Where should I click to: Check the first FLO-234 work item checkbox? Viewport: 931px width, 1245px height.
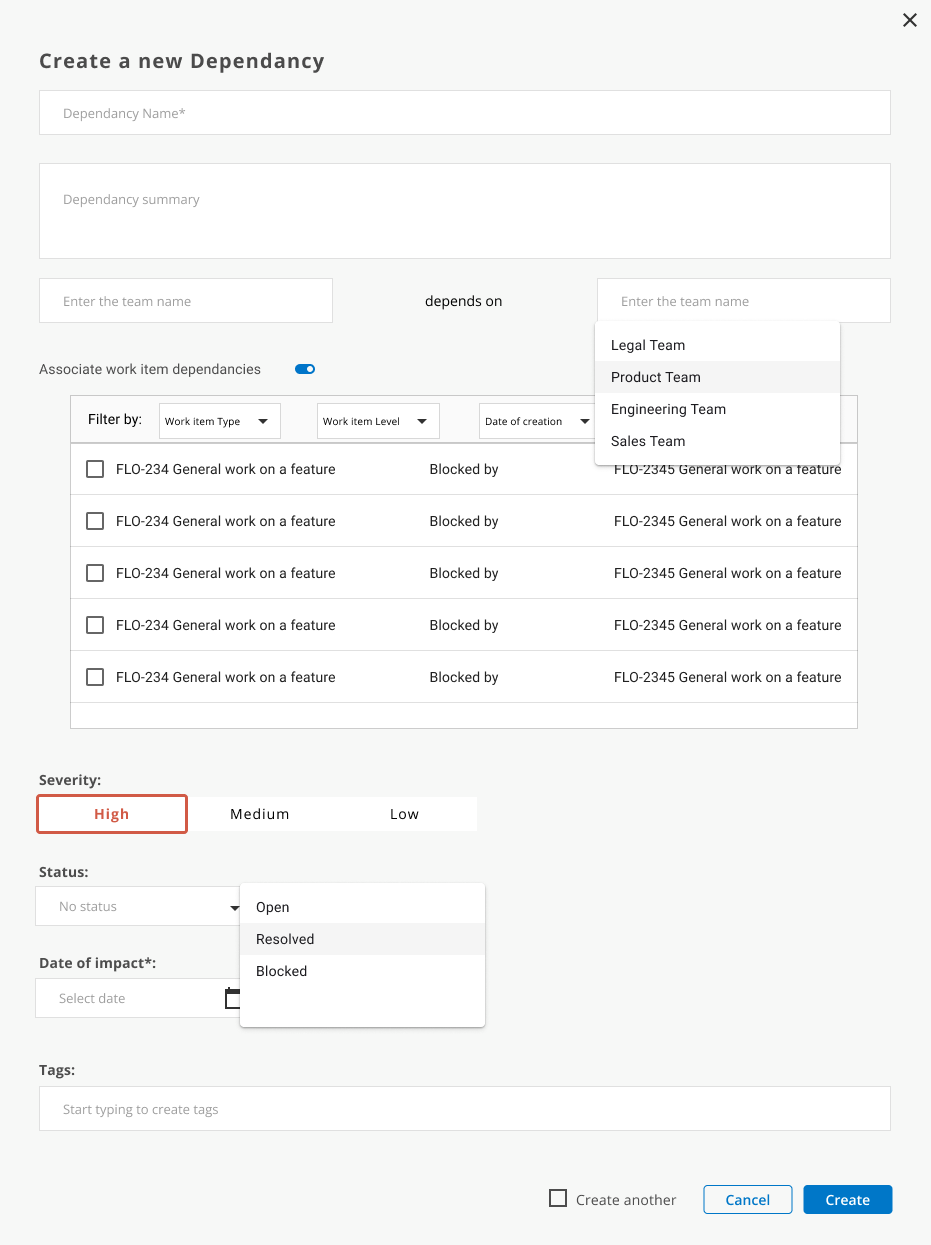click(x=95, y=469)
